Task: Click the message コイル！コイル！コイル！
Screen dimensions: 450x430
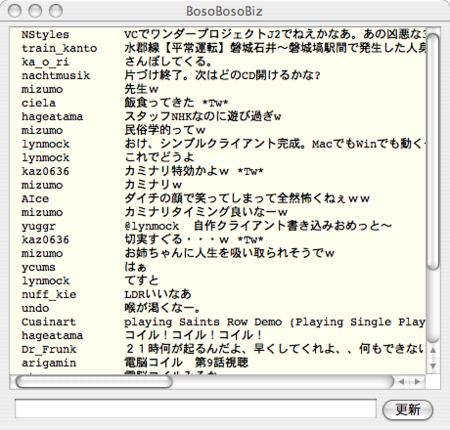Action: point(194,335)
